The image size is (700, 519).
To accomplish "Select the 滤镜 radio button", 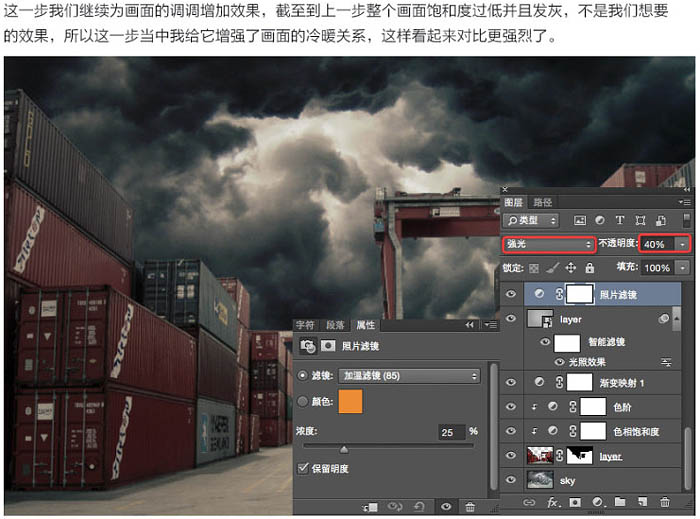I will click(x=303, y=376).
